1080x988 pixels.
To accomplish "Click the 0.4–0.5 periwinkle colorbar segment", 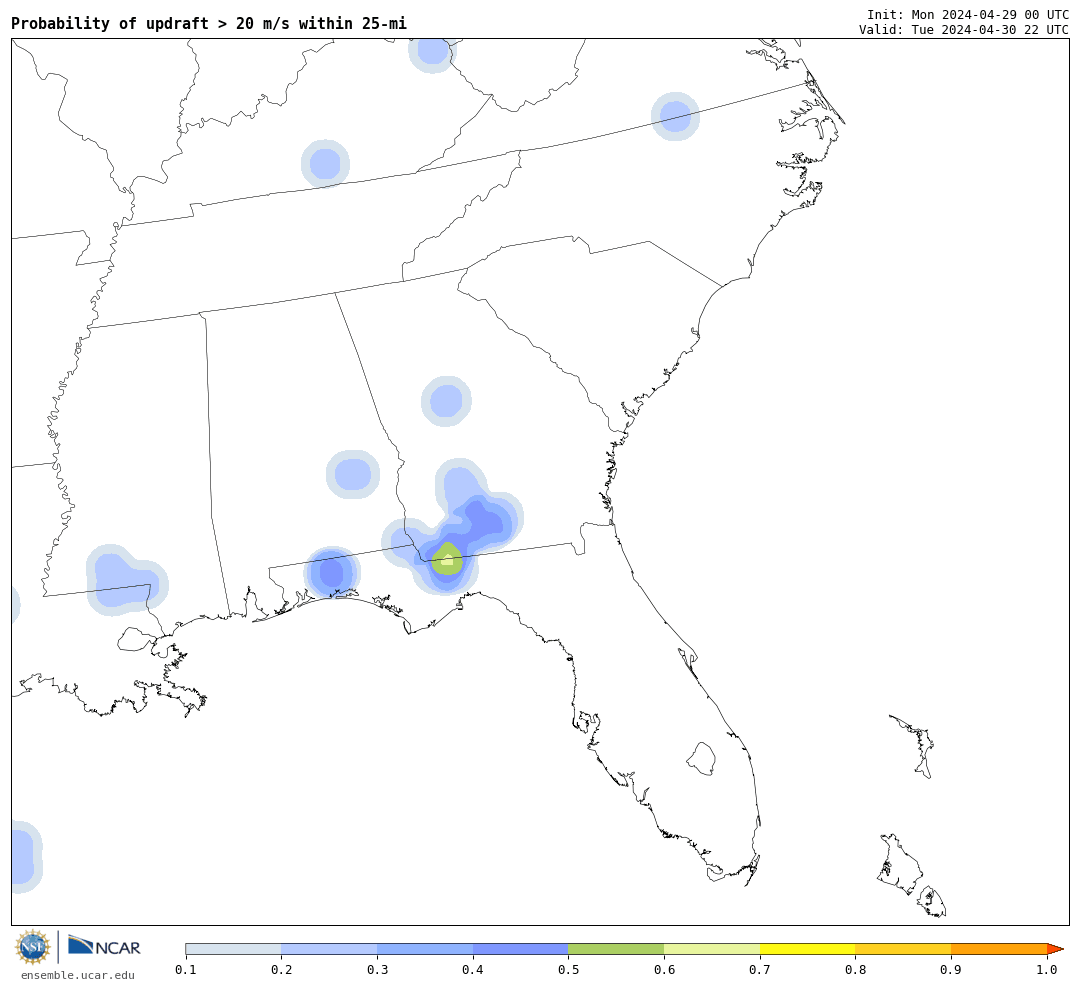I will 521,949.
